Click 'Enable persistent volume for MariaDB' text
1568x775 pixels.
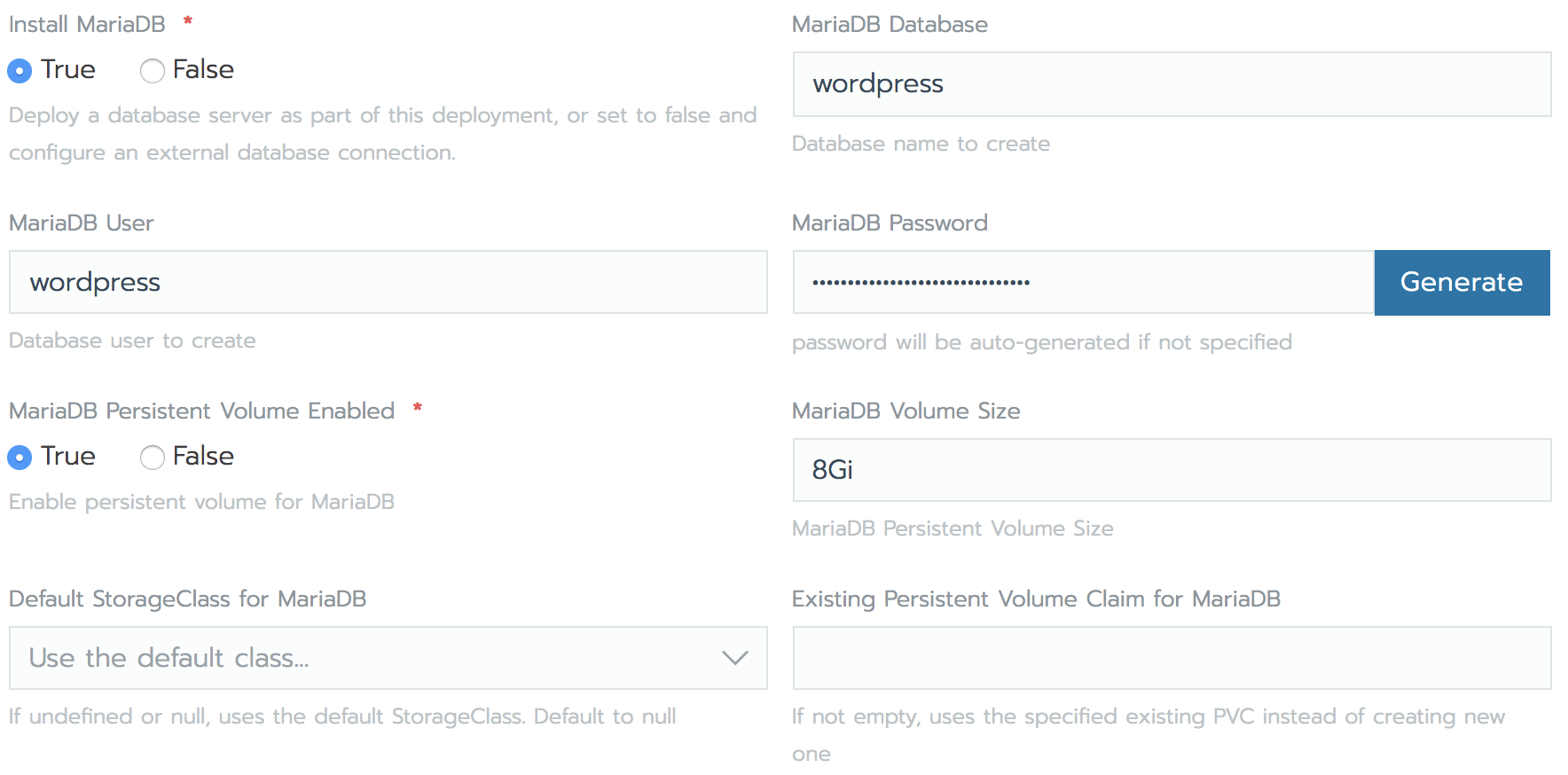point(200,502)
